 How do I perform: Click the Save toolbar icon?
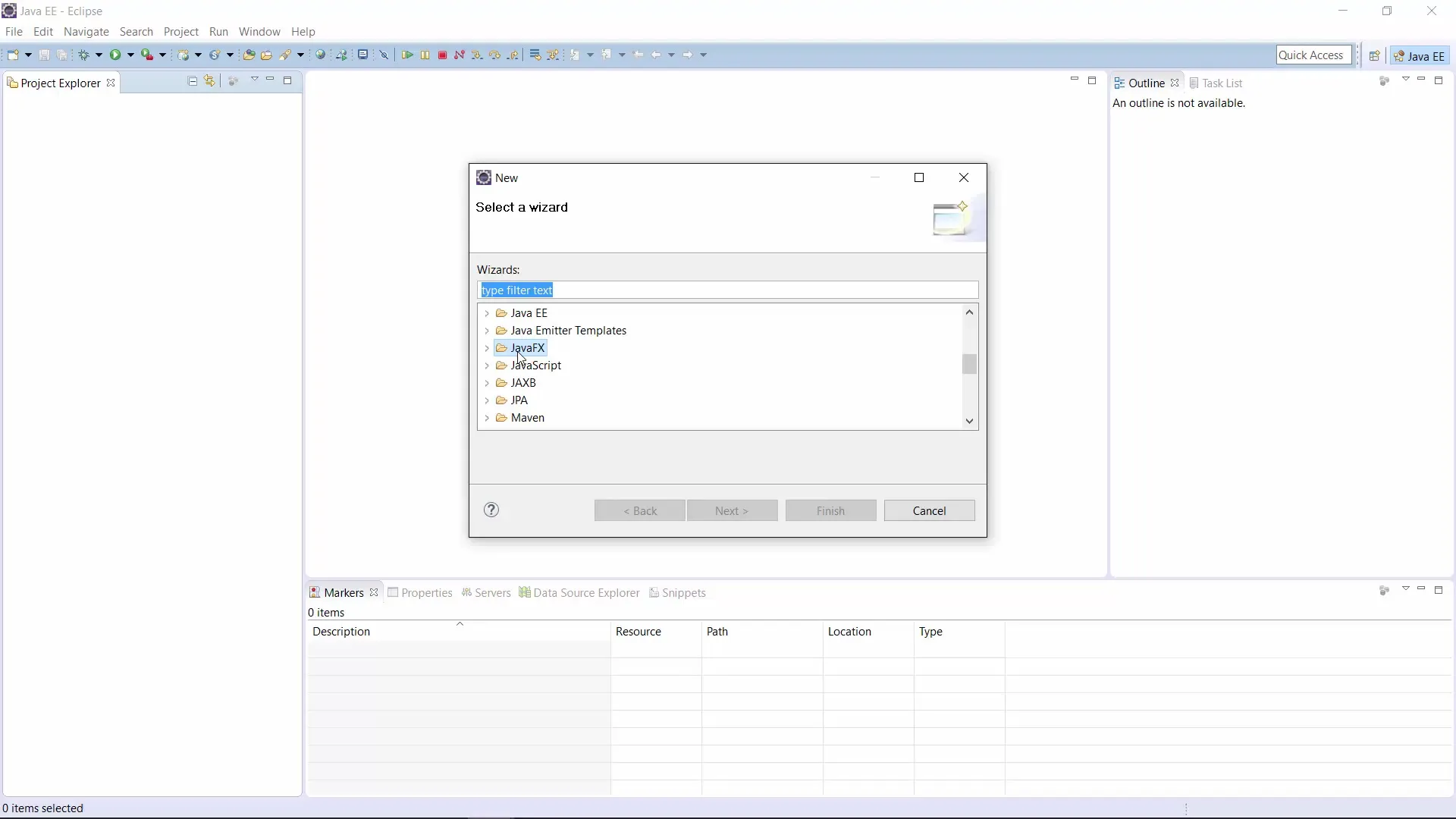44,55
